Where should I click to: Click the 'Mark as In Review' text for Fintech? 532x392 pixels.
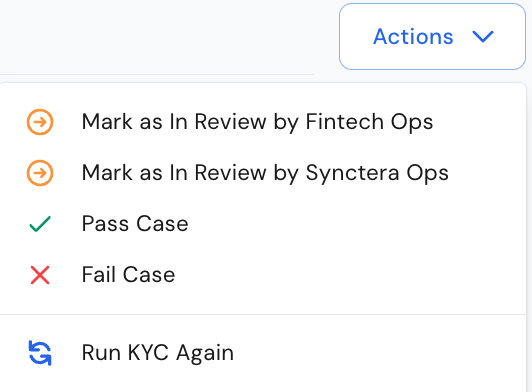pyautogui.click(x=174, y=122)
